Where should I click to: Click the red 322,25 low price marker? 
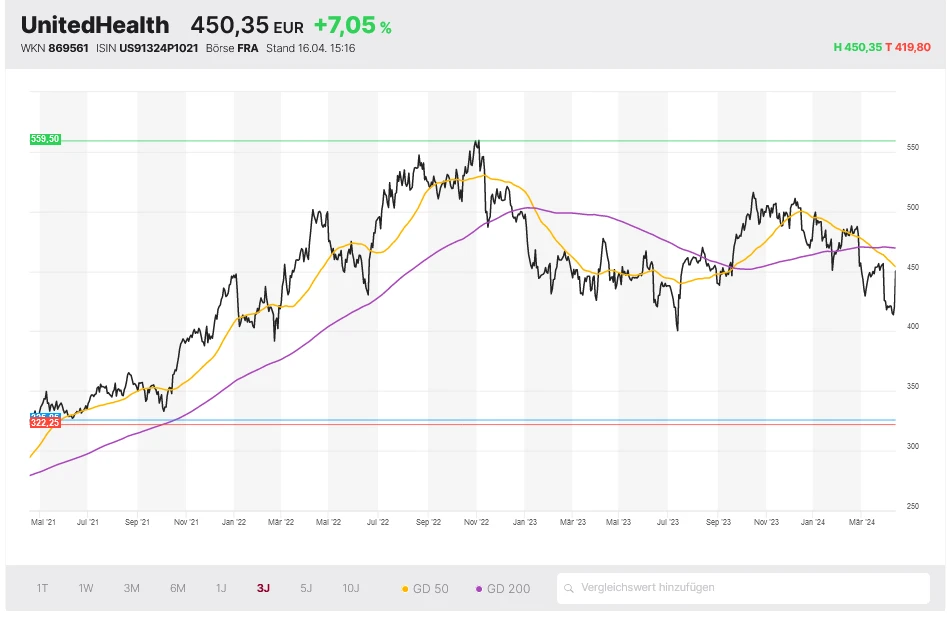pos(46,423)
